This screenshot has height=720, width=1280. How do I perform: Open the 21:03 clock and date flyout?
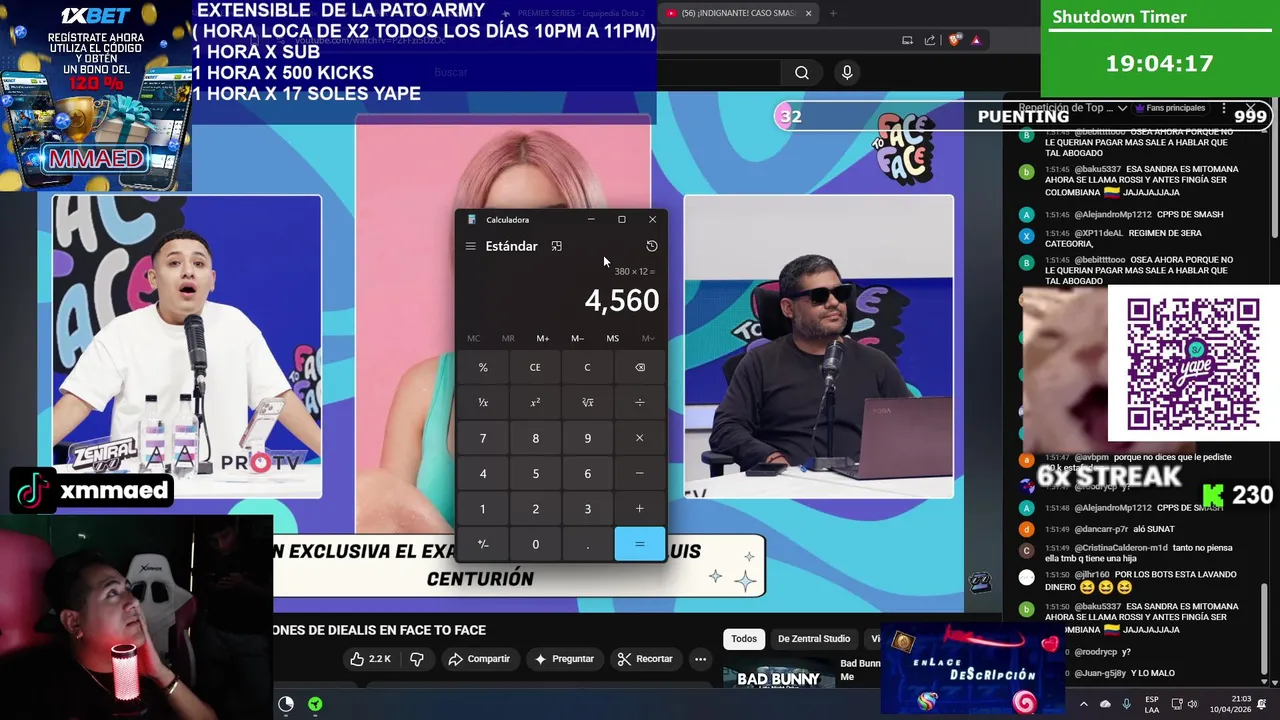coord(1230,704)
